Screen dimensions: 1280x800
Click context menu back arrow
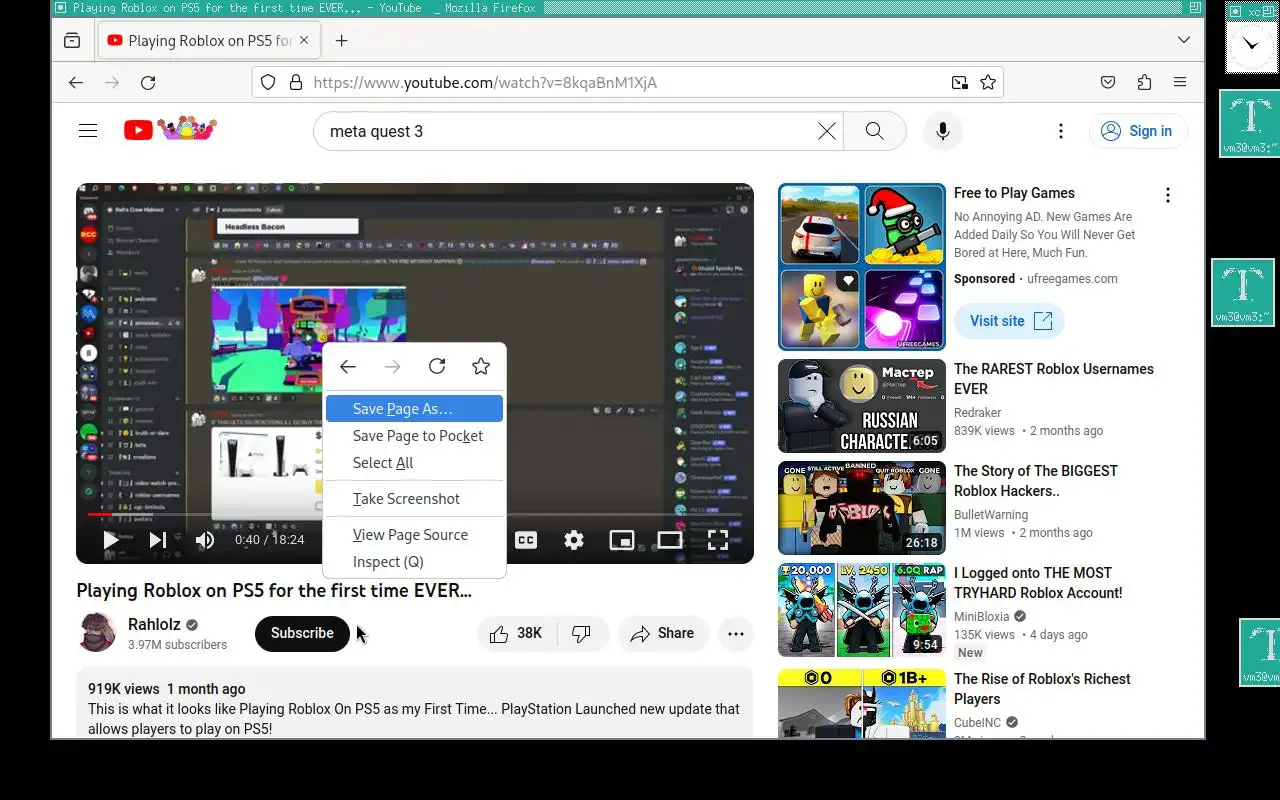tap(348, 367)
